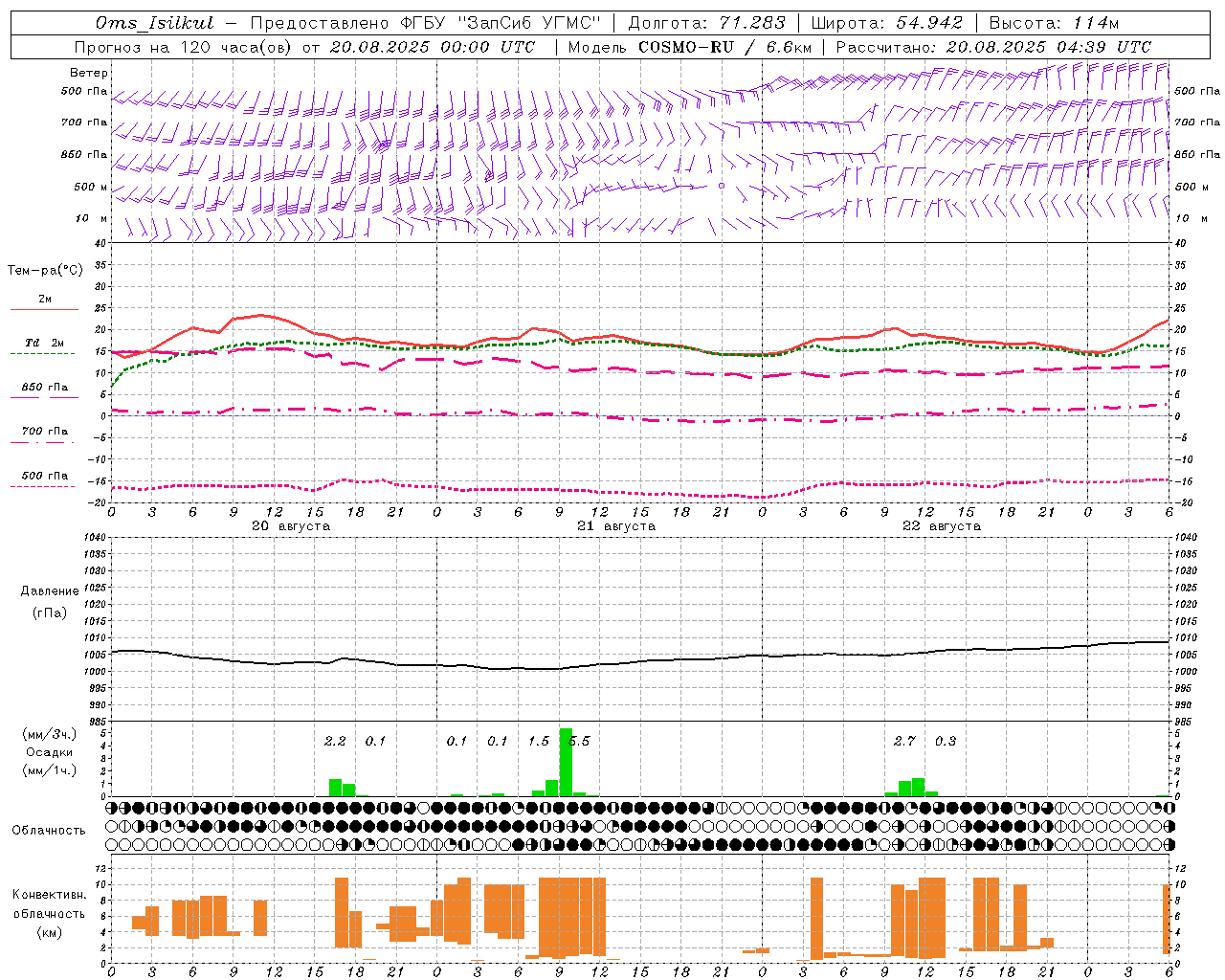The image size is (1225, 980).
Task: Click the Долгота: 71.283 longitude value
Action: pyautogui.click(x=706, y=23)
